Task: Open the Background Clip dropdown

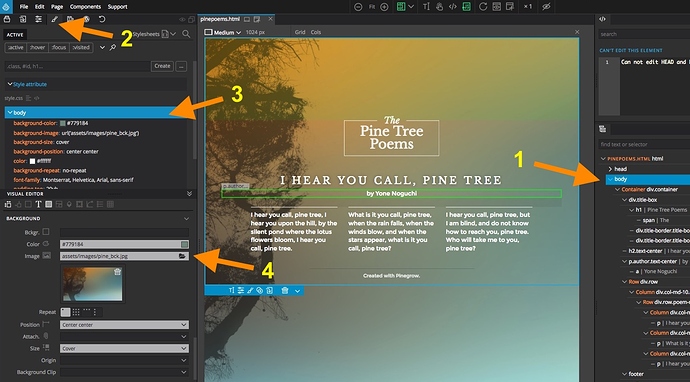Action: 124,372
